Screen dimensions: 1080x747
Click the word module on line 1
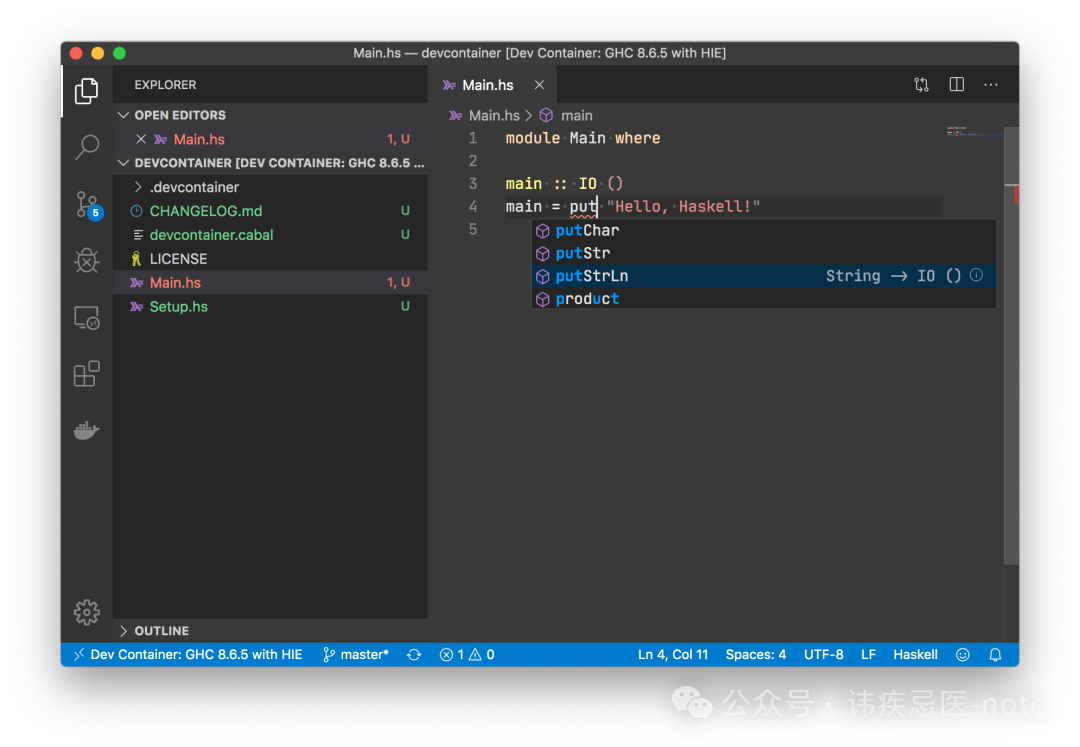point(532,138)
